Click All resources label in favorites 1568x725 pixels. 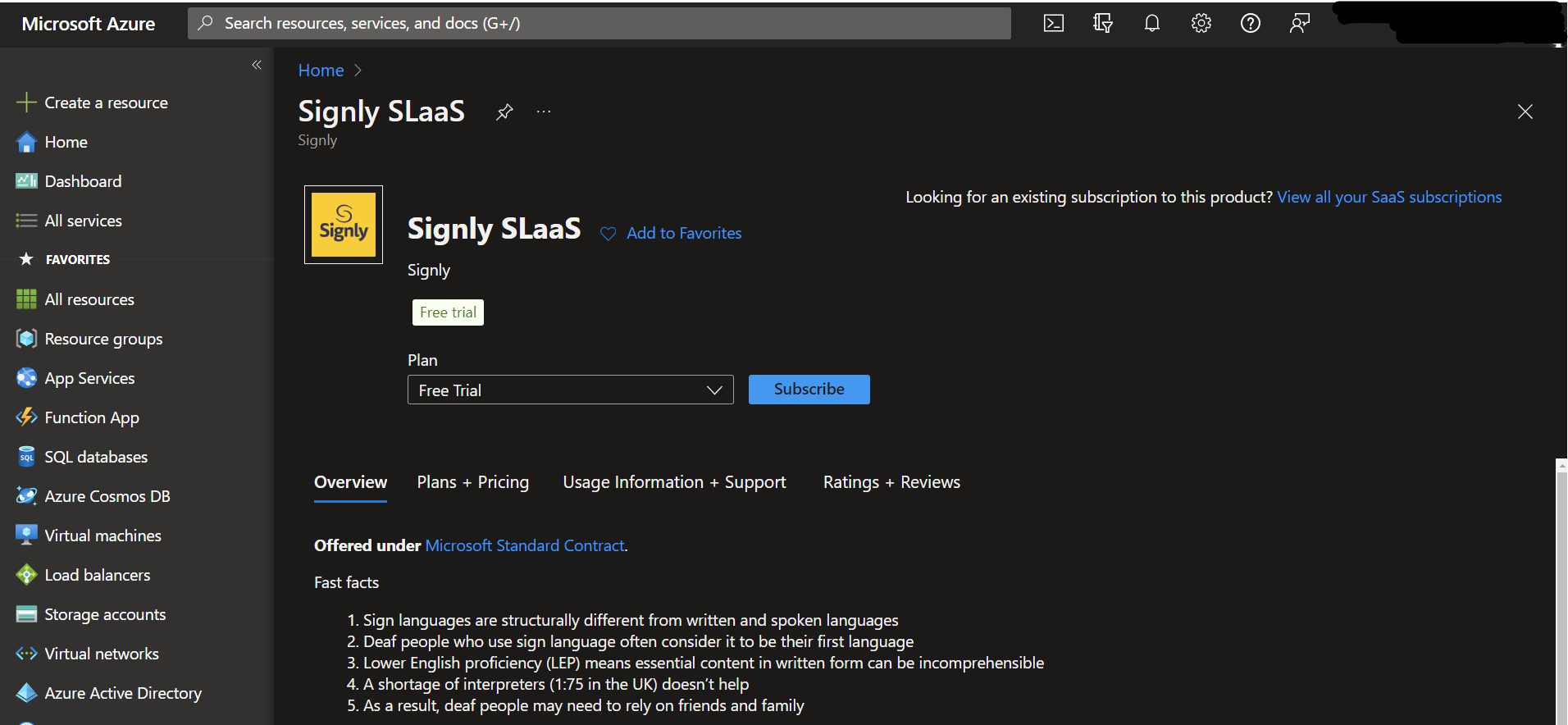89,299
